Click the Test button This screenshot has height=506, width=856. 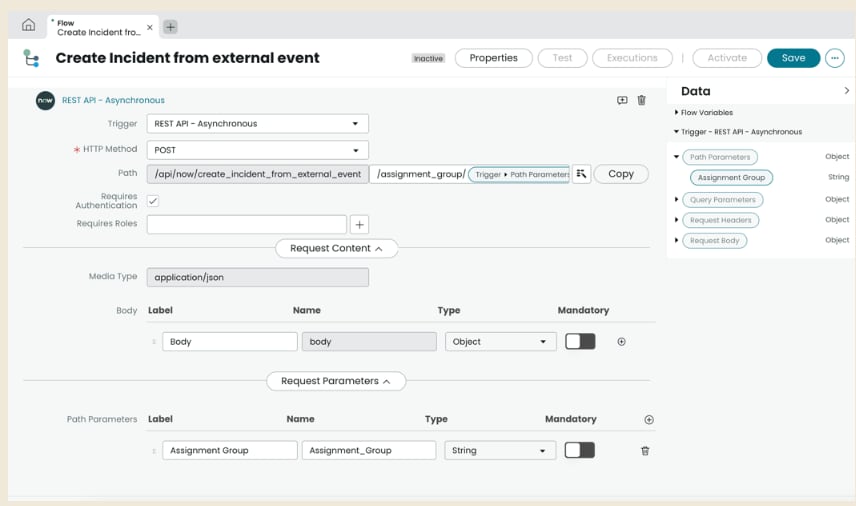562,58
